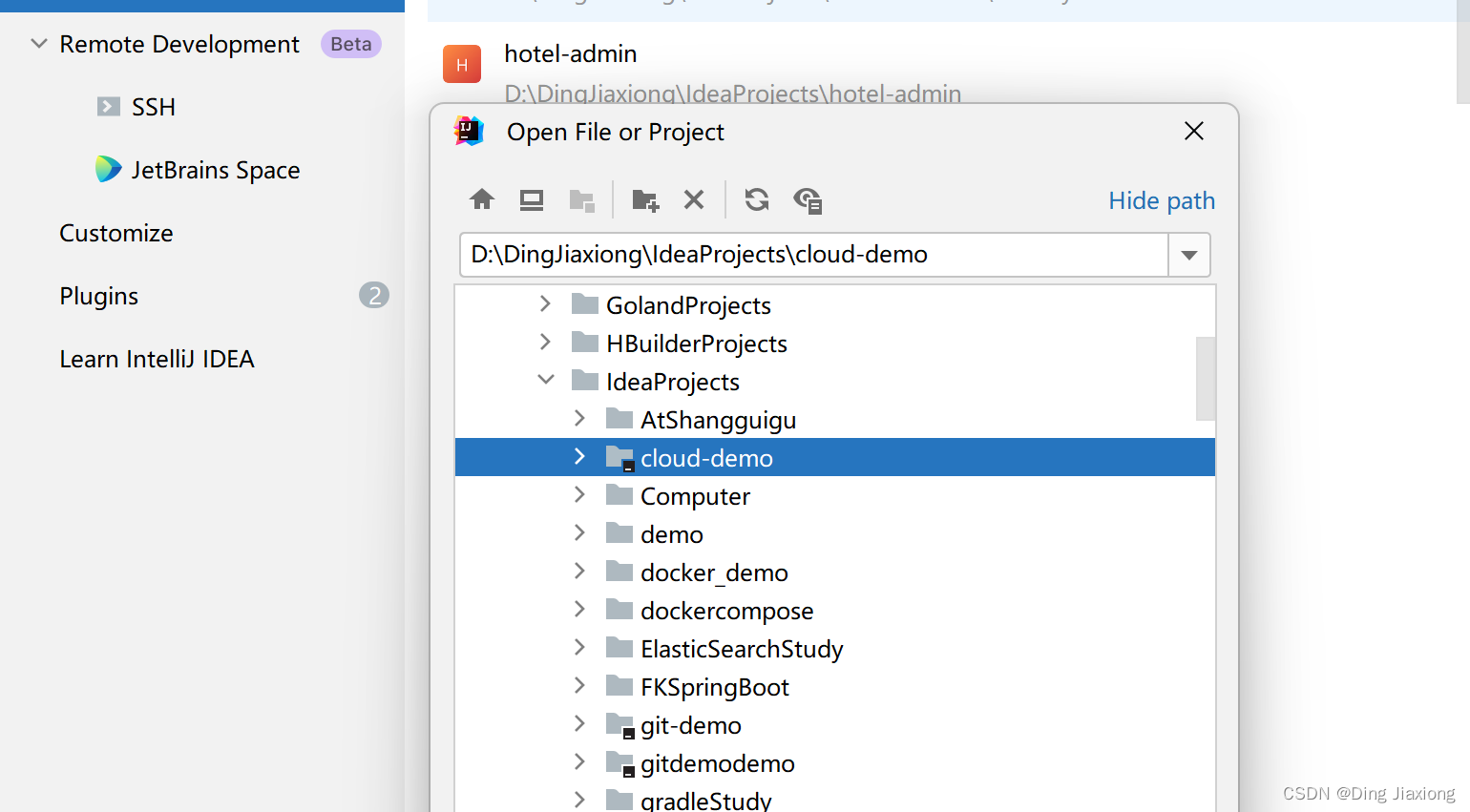This screenshot has width=1470, height=812.
Task: Click the Project directory toolbar icon
Action: click(x=581, y=199)
